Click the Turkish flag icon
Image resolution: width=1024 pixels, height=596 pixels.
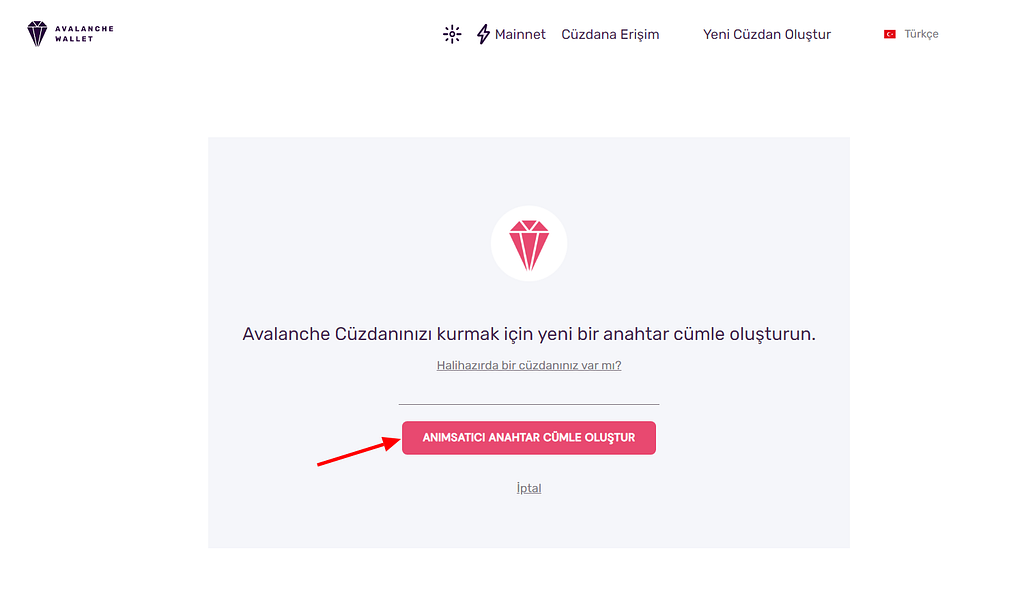click(x=889, y=34)
